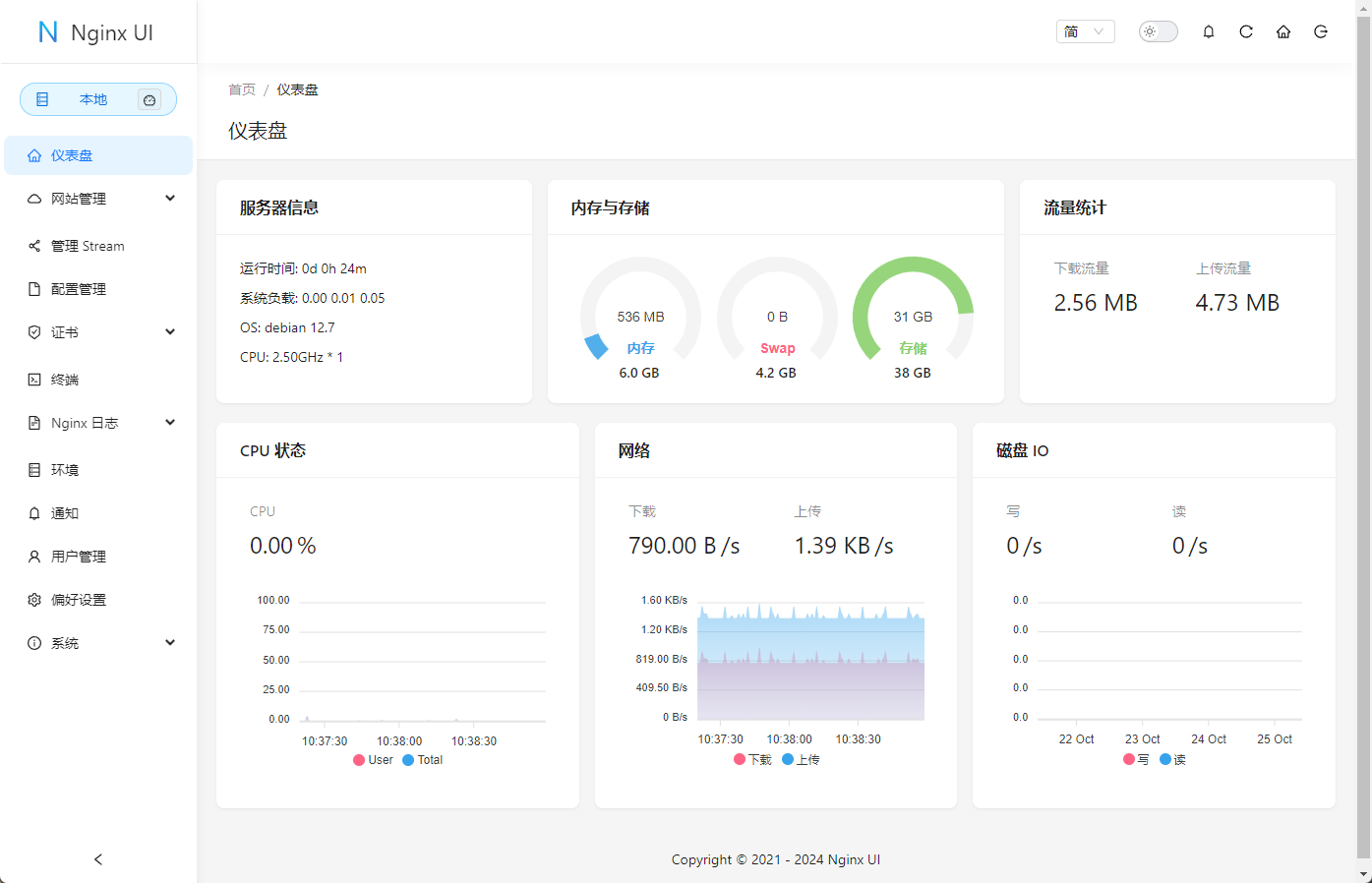The image size is (1372, 883).
Task: Click the logout icon in top bar
Action: pyautogui.click(x=1321, y=31)
